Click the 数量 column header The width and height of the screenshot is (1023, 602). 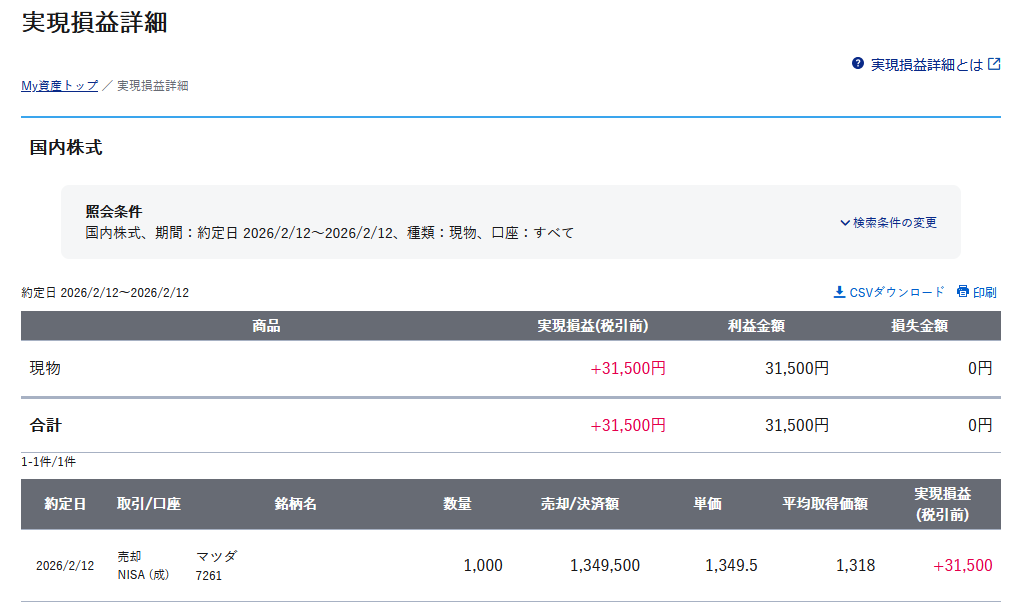point(457,504)
